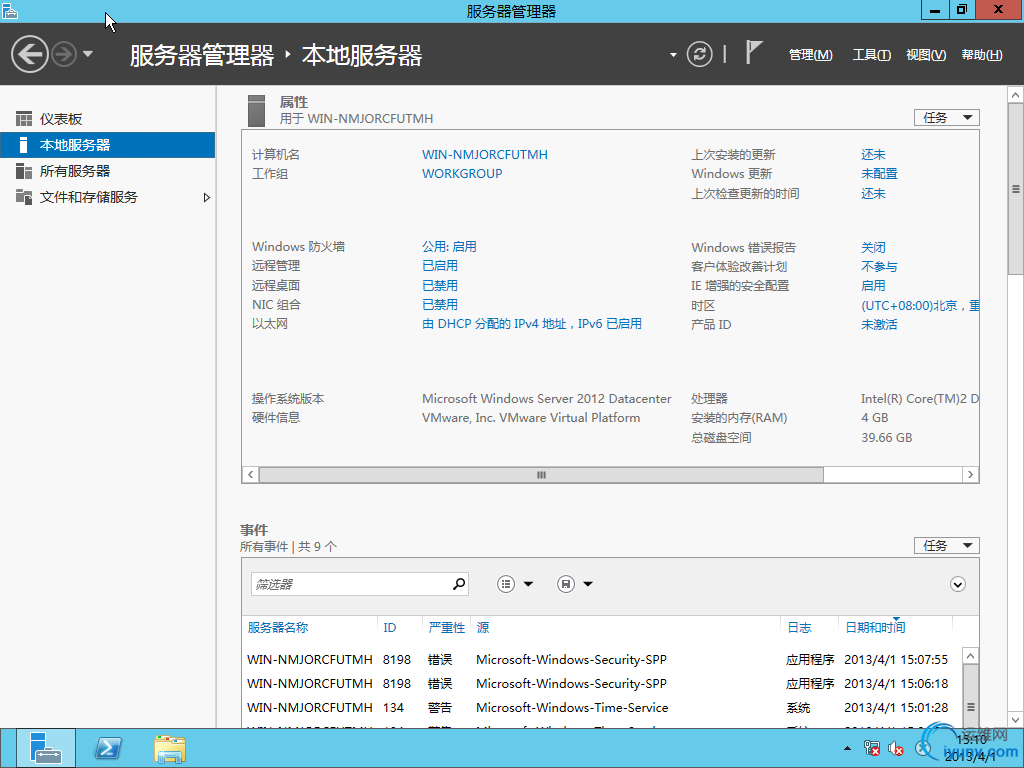Open navigation history dropdown next to forward arrow
The width and height of the screenshot is (1024, 768).
point(88,54)
